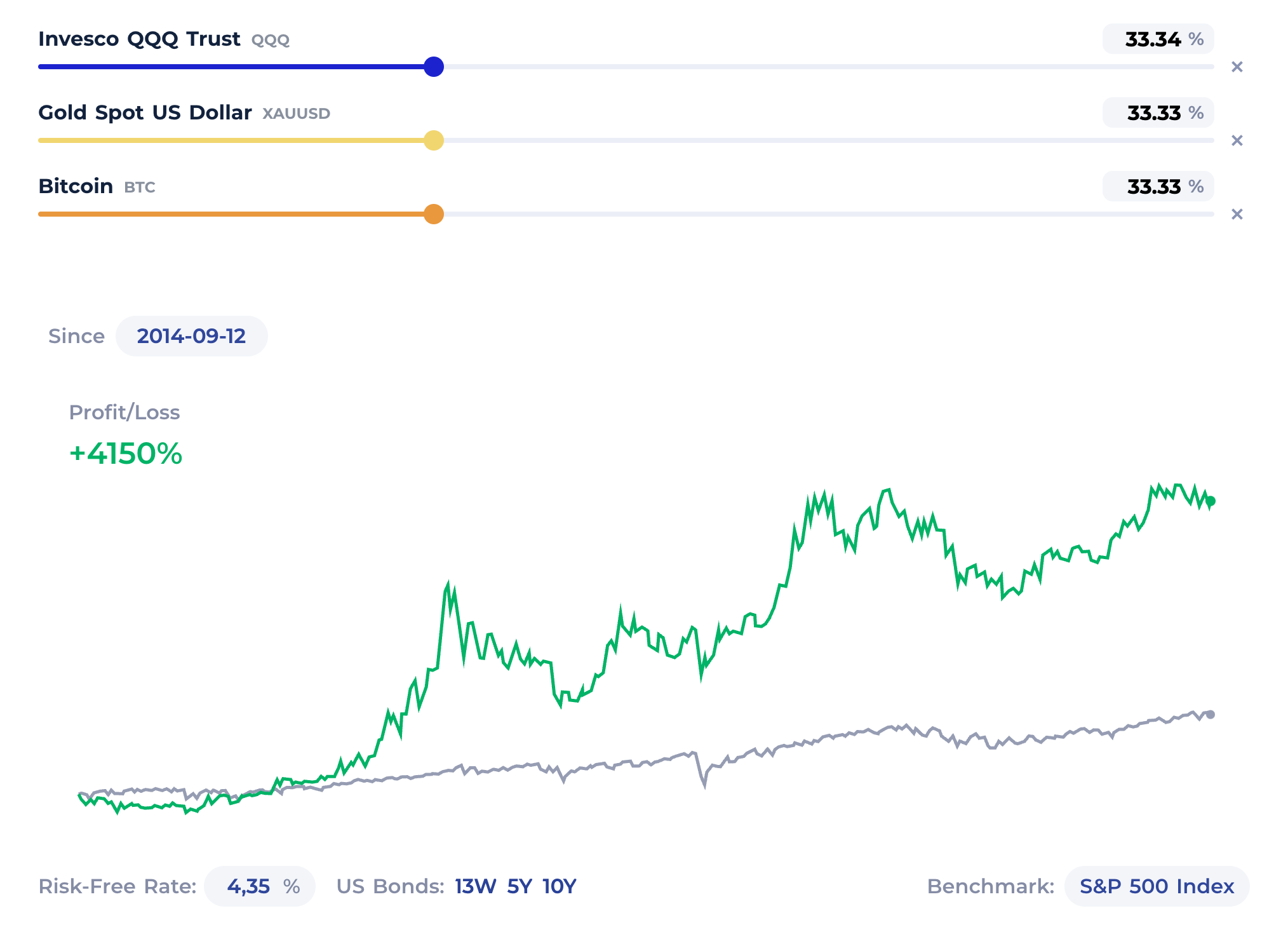
Task: Click the Benchmark label
Action: 991,886
